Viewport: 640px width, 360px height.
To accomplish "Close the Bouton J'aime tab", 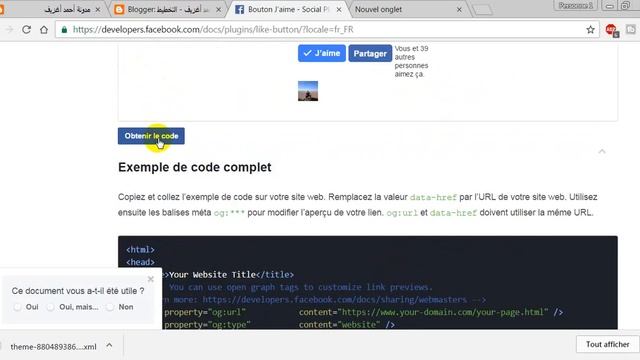I will 339,9.
